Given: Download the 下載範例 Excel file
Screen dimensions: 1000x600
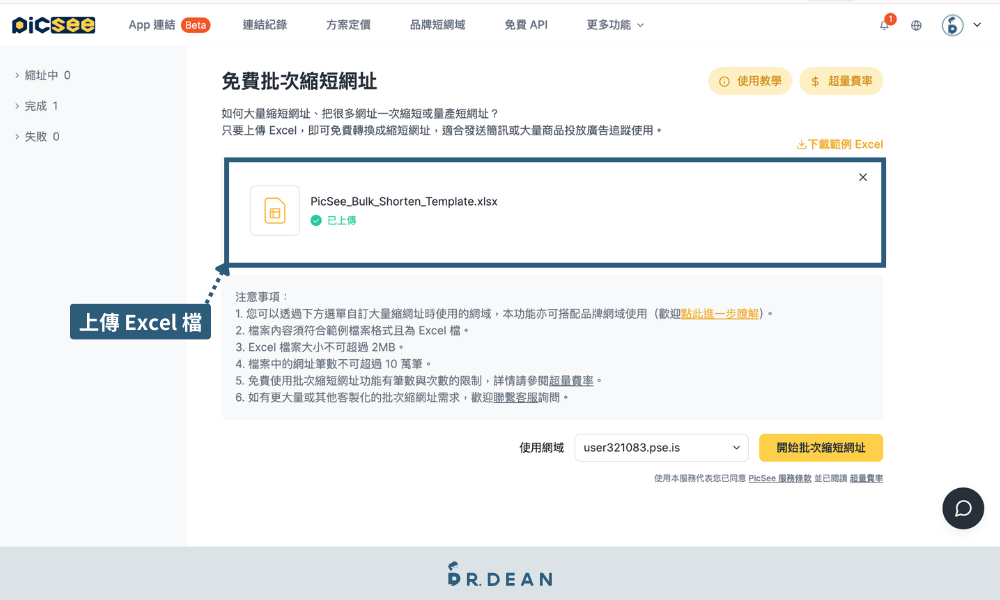Looking at the screenshot, I should click(840, 144).
